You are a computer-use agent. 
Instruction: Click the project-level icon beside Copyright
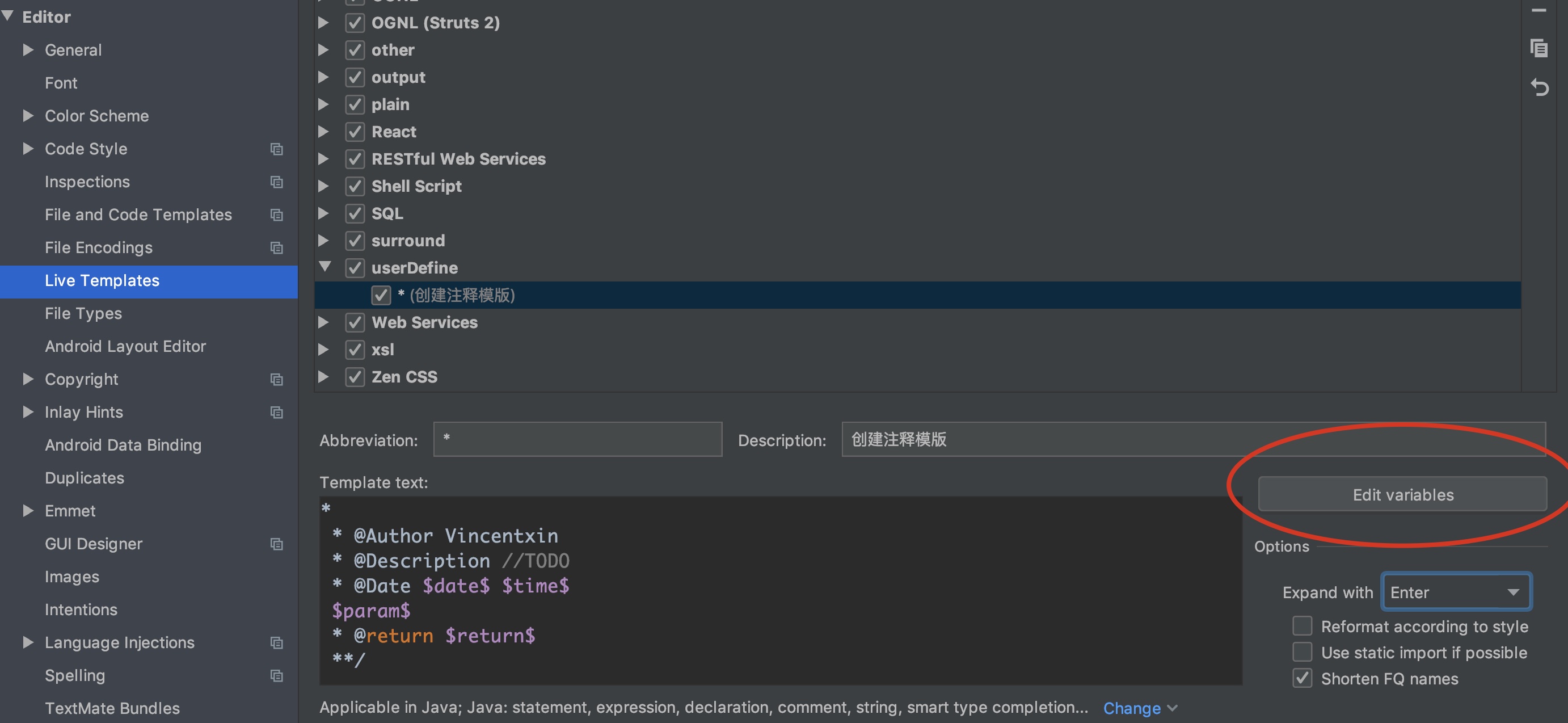tap(276, 380)
